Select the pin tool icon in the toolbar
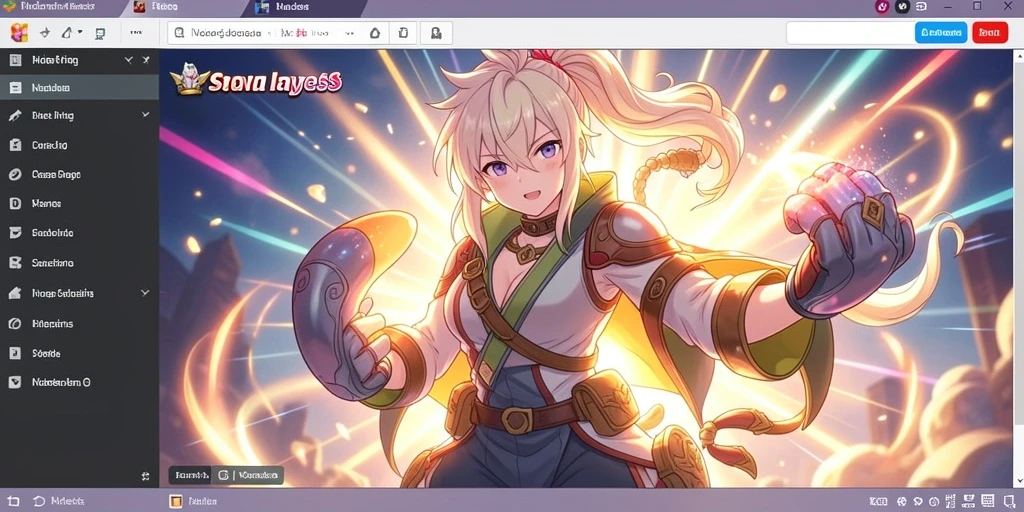Viewport: 1024px width, 512px height. [45, 33]
